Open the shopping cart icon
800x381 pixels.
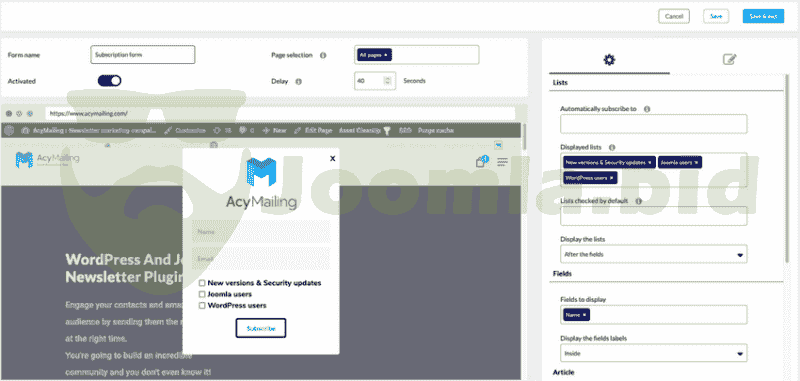point(482,162)
